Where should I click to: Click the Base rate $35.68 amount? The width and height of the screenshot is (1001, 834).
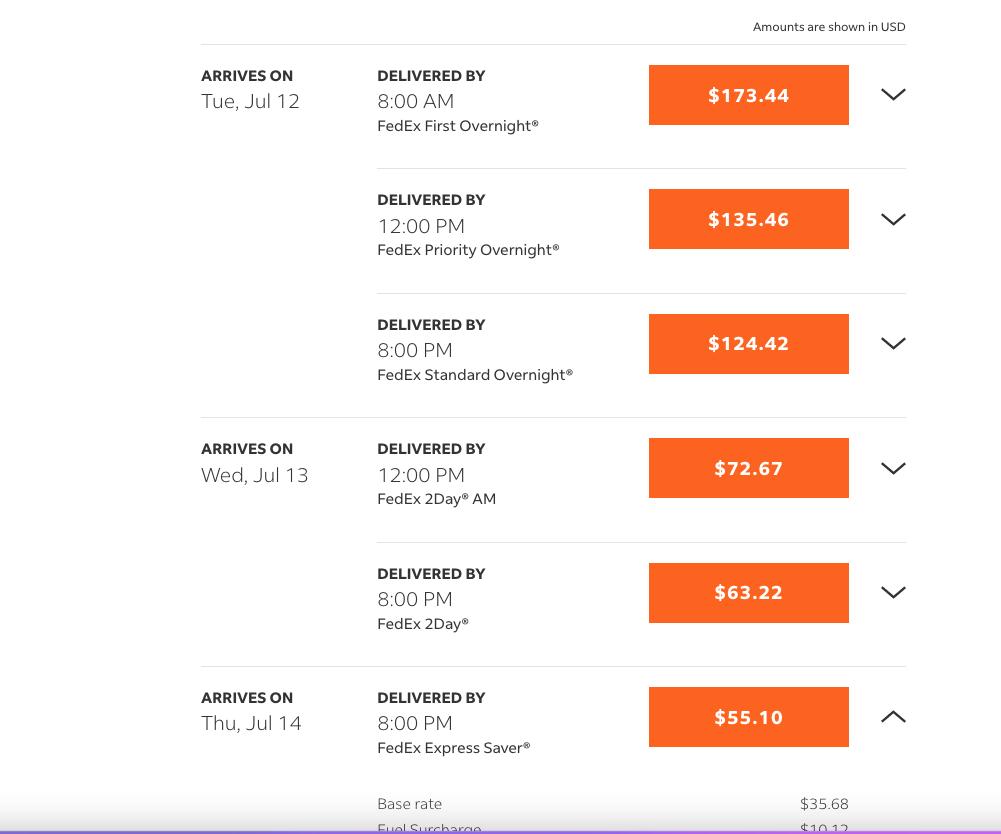pos(824,804)
